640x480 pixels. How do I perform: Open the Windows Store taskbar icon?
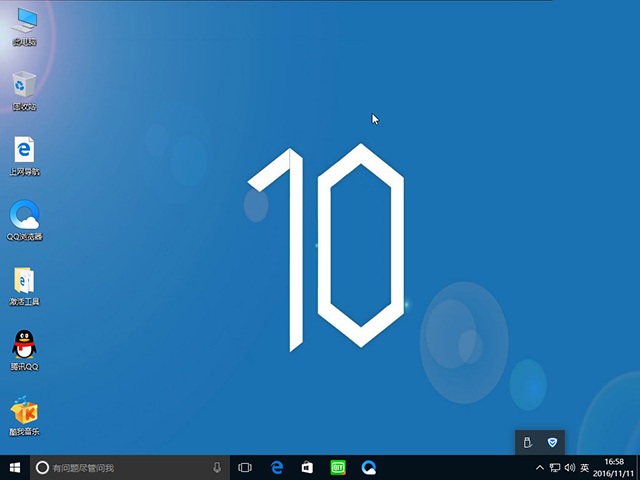pyautogui.click(x=308, y=467)
